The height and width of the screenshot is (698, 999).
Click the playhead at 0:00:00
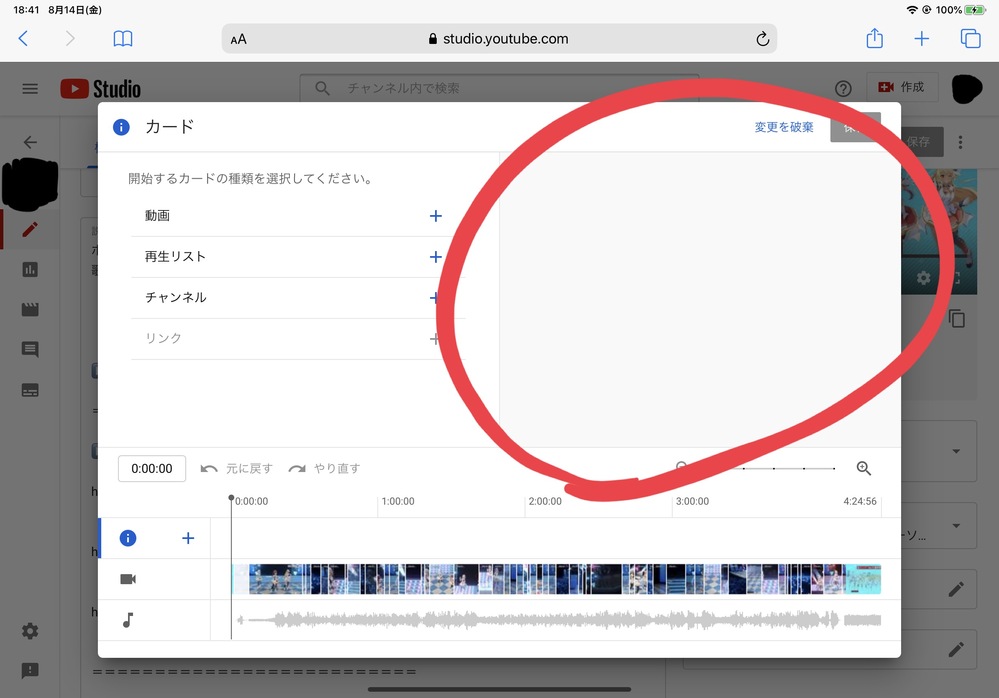coord(231,498)
